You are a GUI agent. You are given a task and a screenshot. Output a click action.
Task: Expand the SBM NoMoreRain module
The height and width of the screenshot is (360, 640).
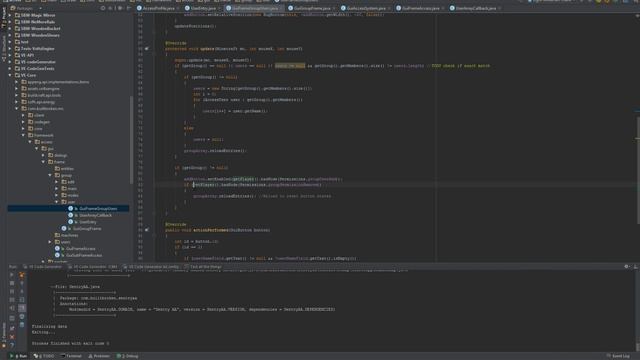pyautogui.click(x=10, y=22)
